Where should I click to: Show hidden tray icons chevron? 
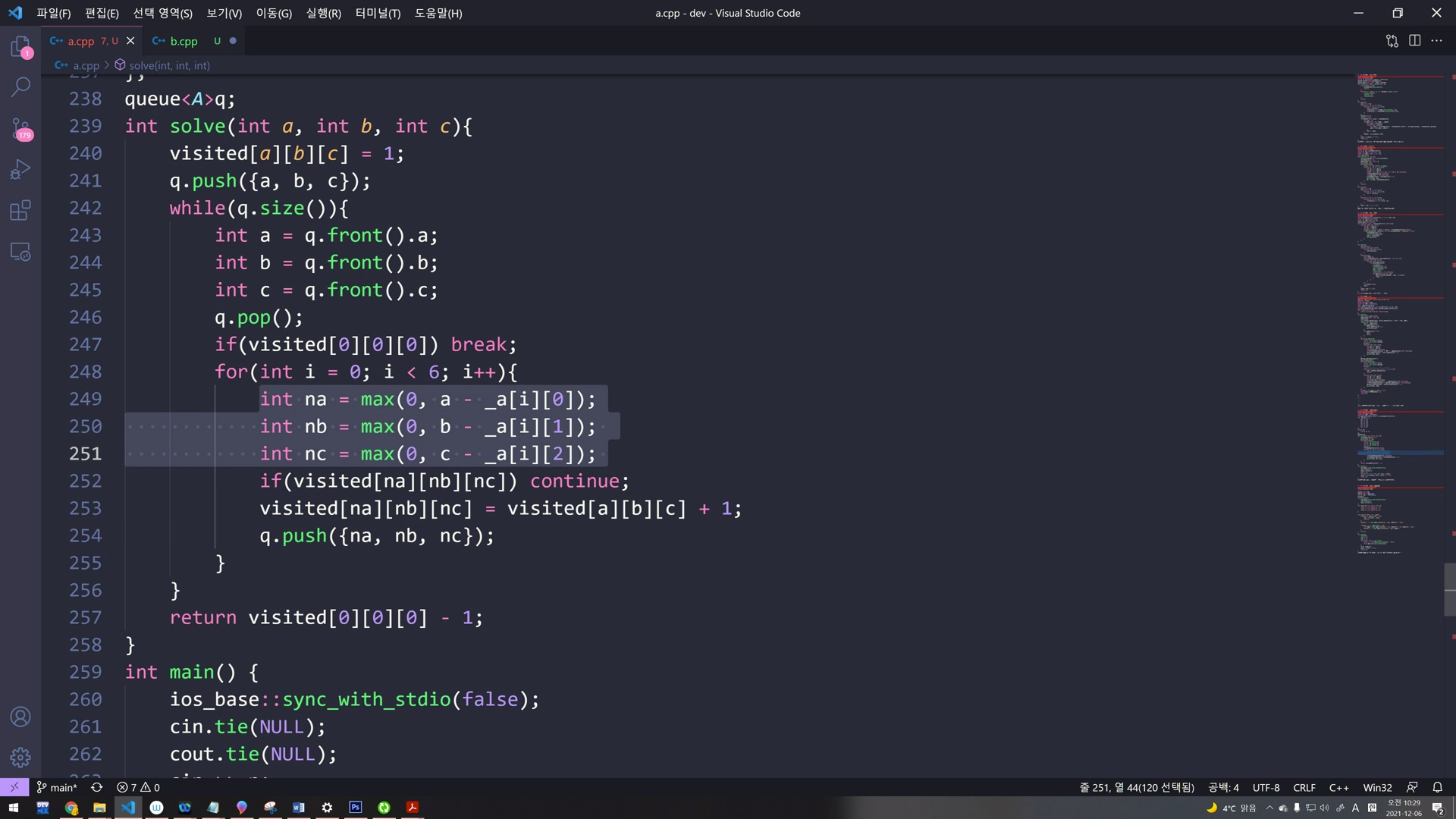point(1269,808)
